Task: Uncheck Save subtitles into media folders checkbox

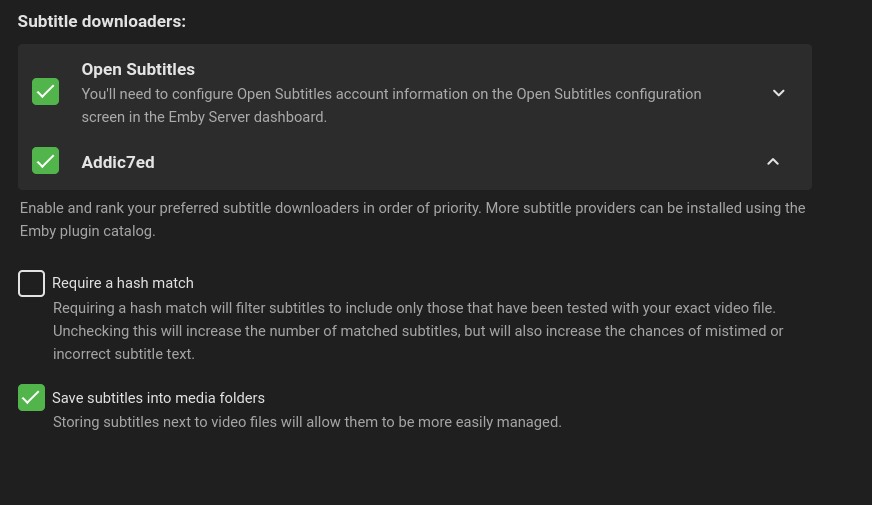Action: (x=31, y=397)
